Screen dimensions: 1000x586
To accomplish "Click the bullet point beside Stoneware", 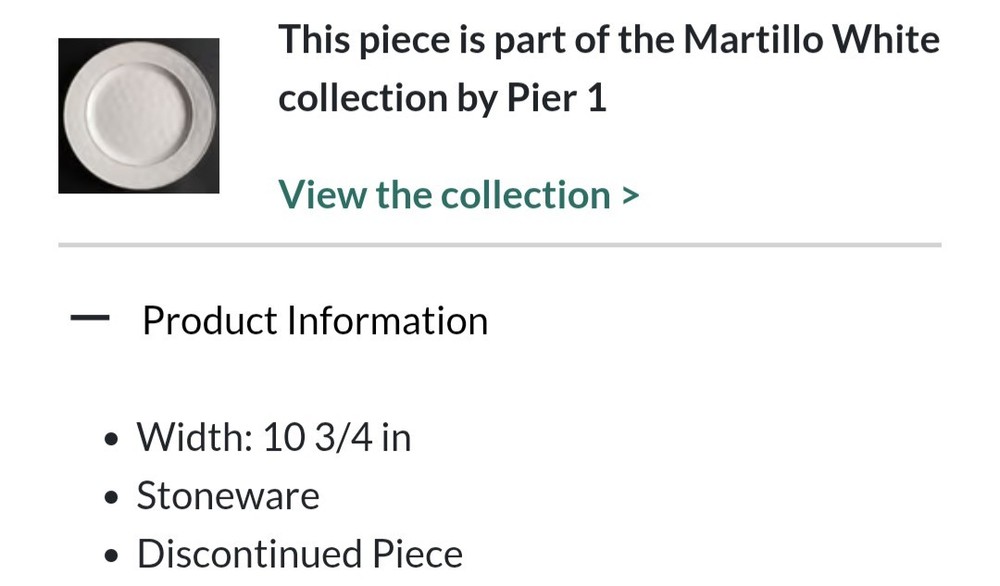I will [x=114, y=498].
